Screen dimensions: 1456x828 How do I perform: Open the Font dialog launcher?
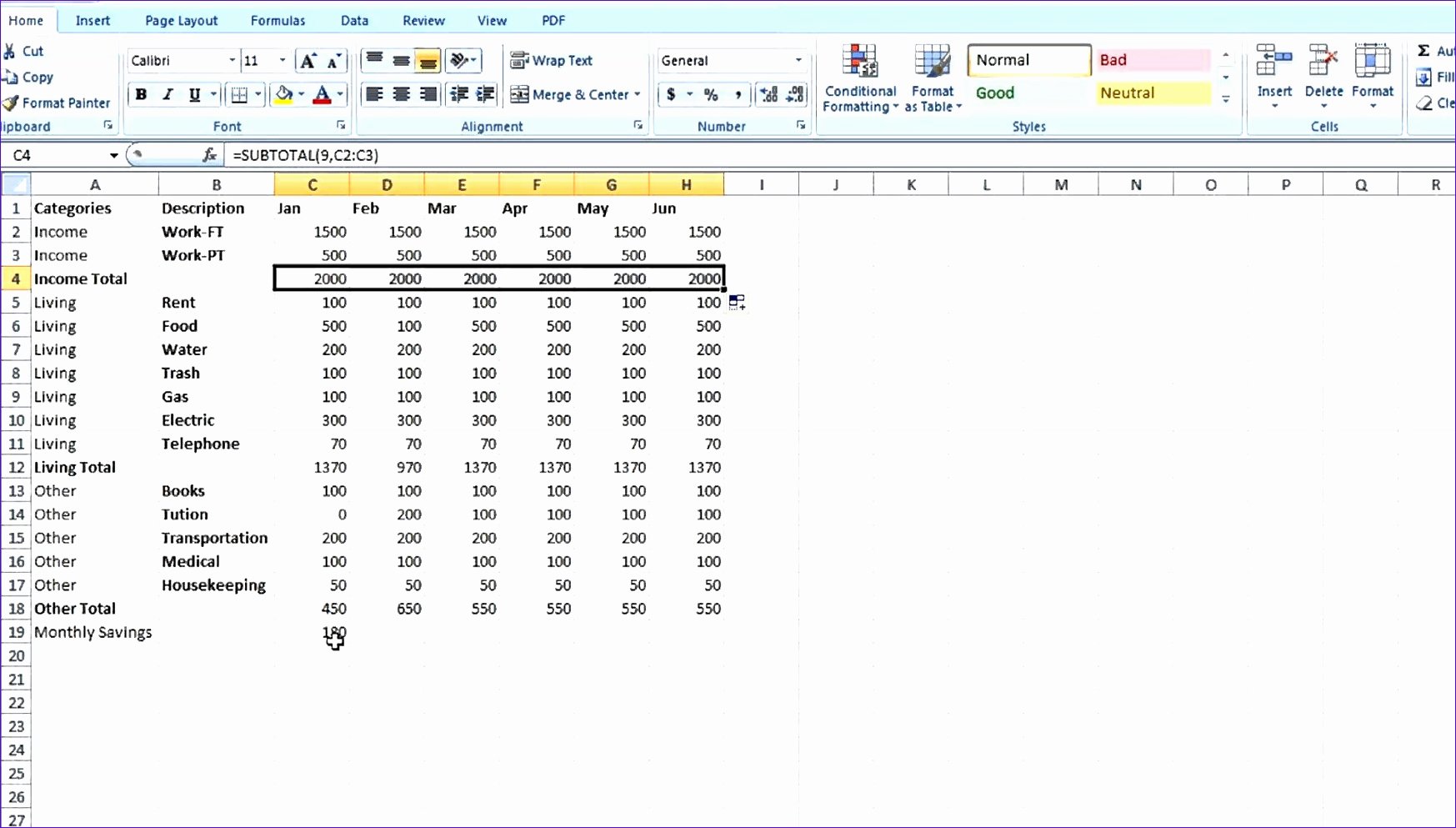click(341, 125)
